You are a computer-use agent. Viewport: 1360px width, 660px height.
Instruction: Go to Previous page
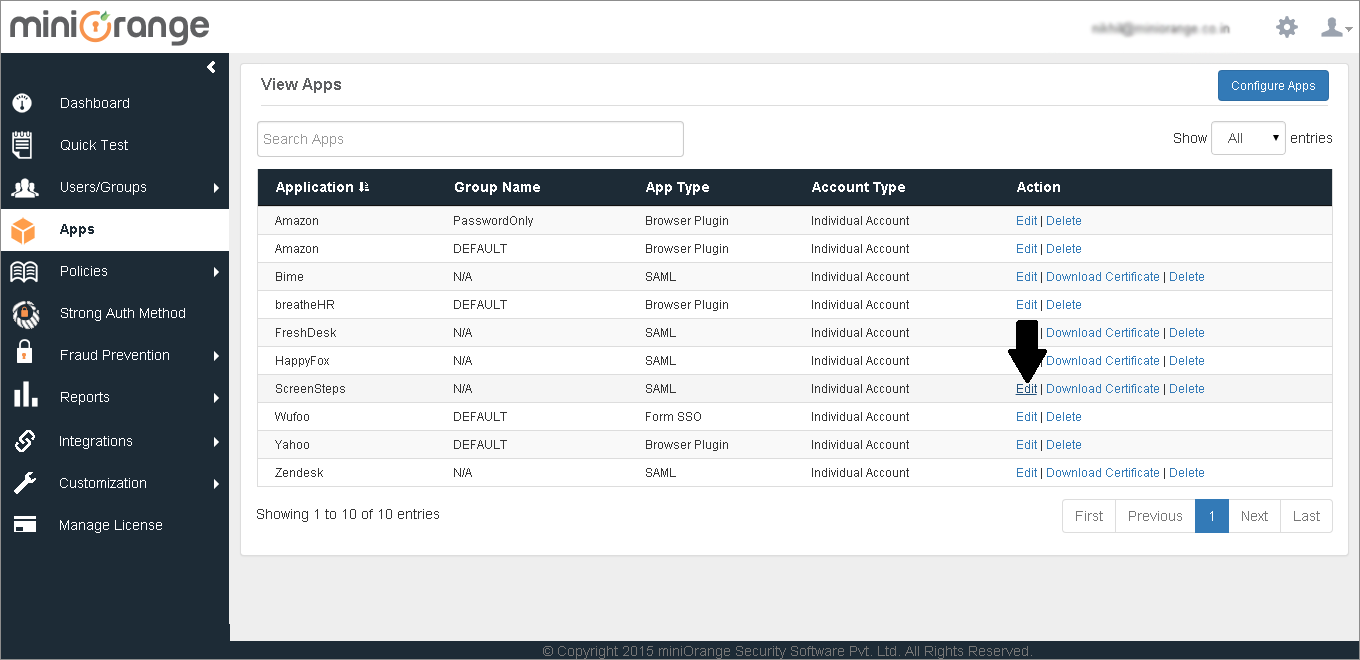point(1155,516)
